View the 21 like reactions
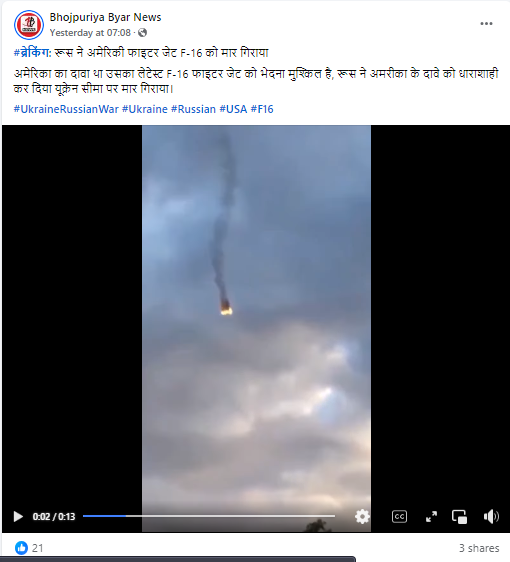Screen dimensions: 510x562 click(29, 548)
